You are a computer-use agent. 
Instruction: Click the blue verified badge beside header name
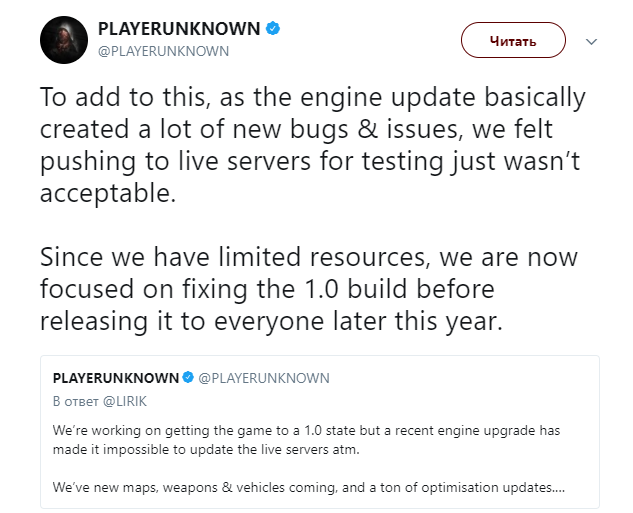273,29
